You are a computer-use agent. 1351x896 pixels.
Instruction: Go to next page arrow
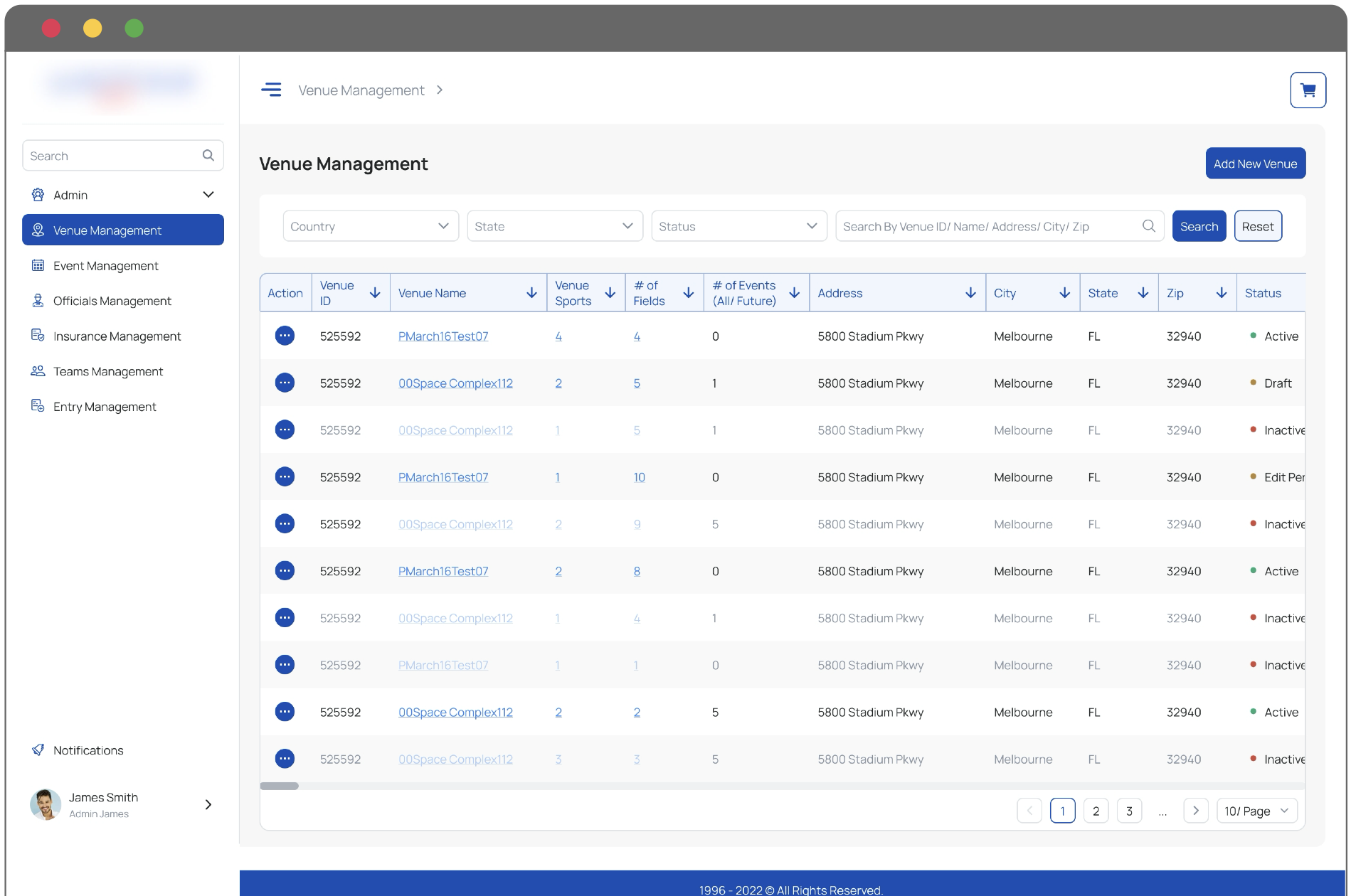1196,811
